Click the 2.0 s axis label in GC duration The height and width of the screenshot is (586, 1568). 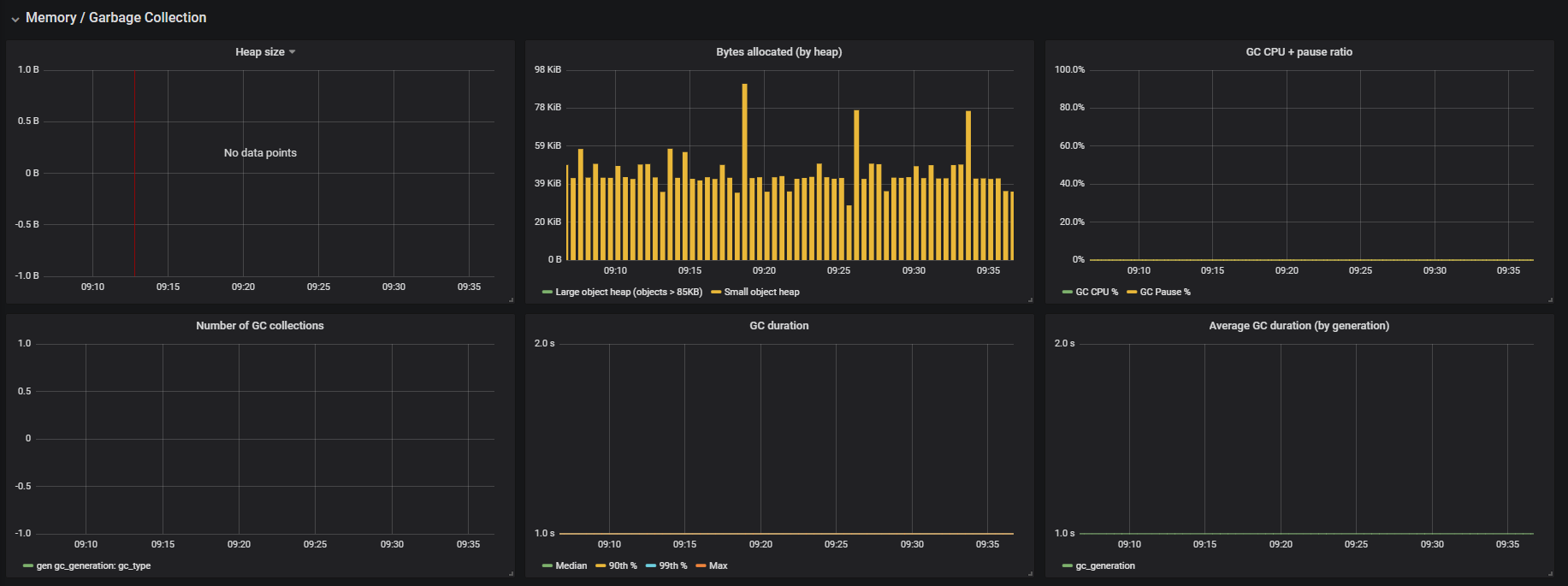point(544,343)
